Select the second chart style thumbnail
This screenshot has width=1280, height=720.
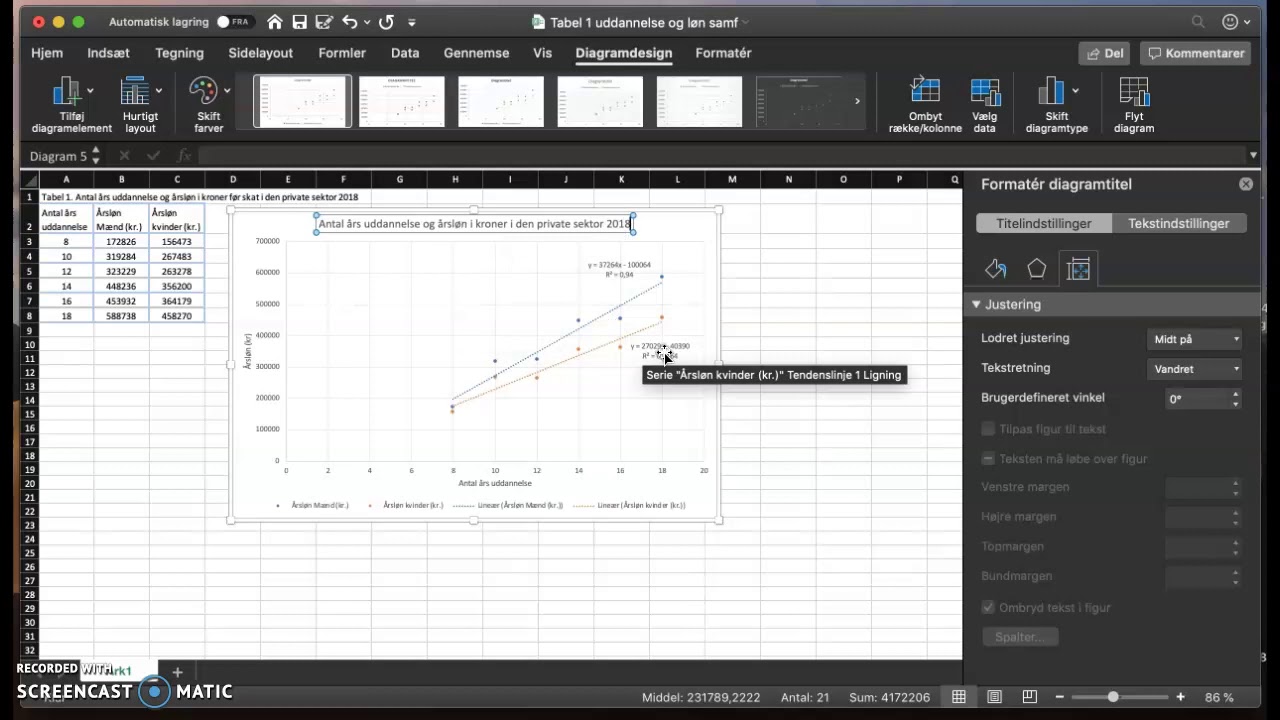[402, 101]
